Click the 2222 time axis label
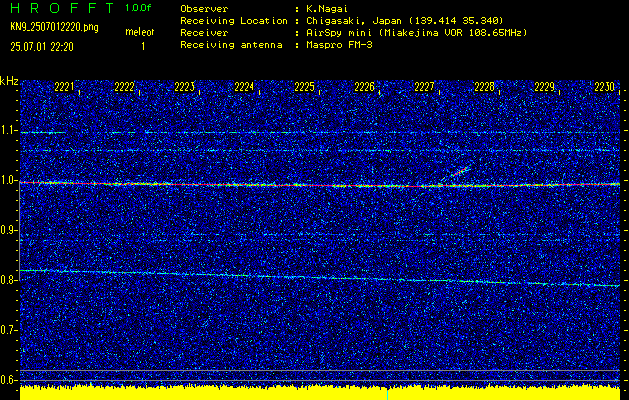This screenshot has width=629, height=400. click(x=124, y=87)
